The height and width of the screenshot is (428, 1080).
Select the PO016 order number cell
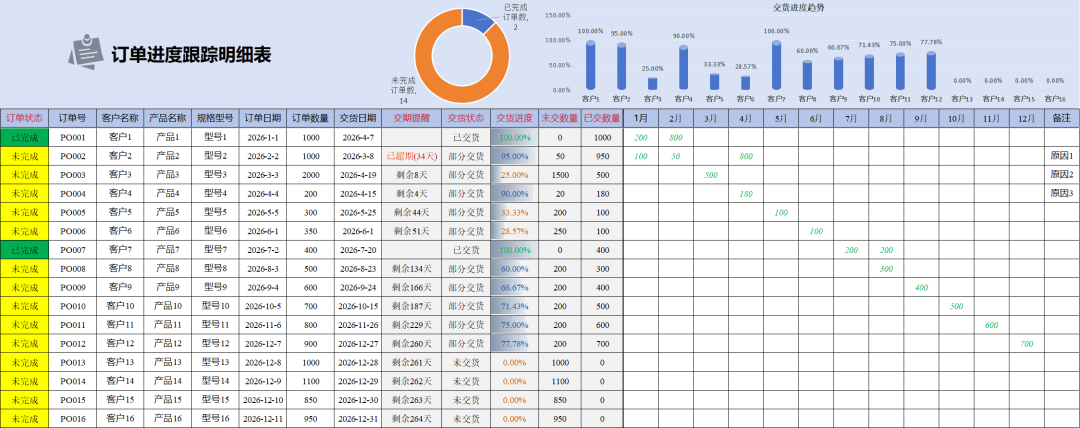[73, 419]
